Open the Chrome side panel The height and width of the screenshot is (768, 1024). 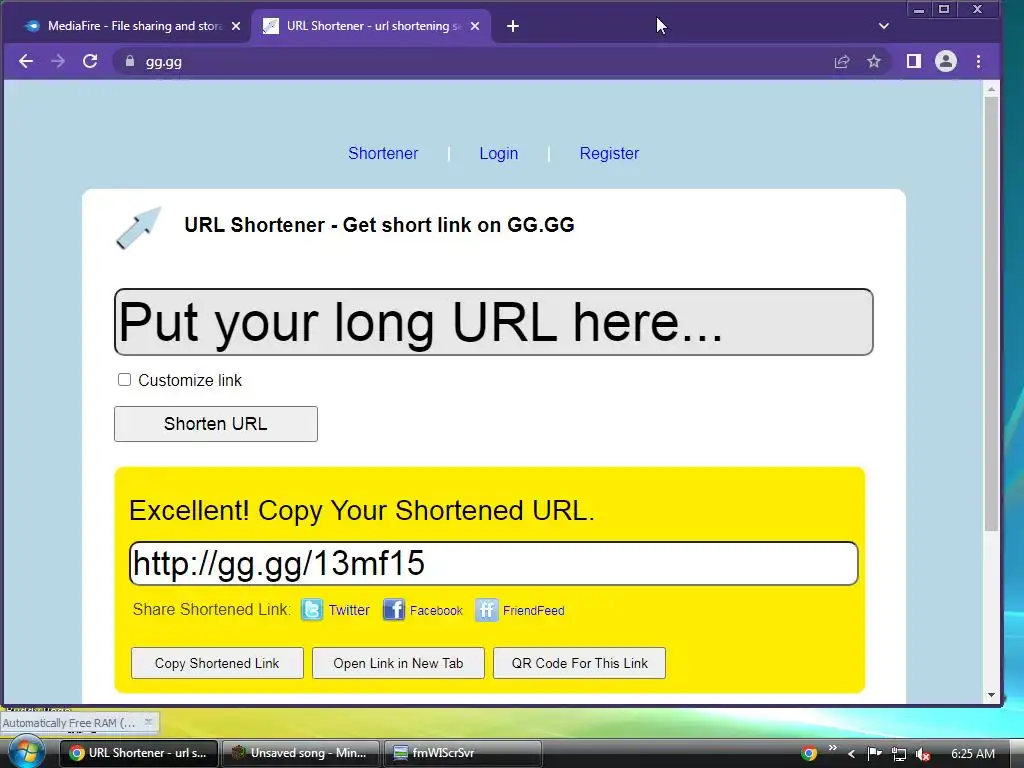tap(914, 61)
